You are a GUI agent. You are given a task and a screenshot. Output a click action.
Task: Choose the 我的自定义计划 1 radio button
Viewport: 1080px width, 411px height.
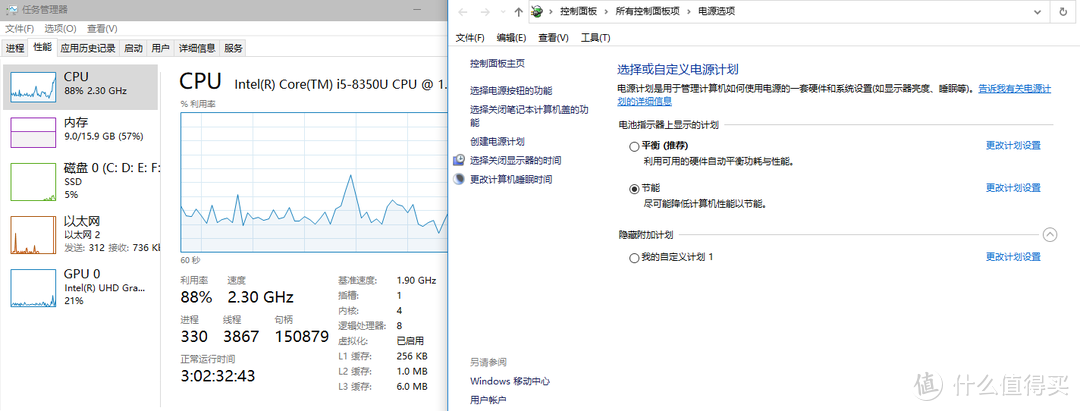(x=634, y=258)
